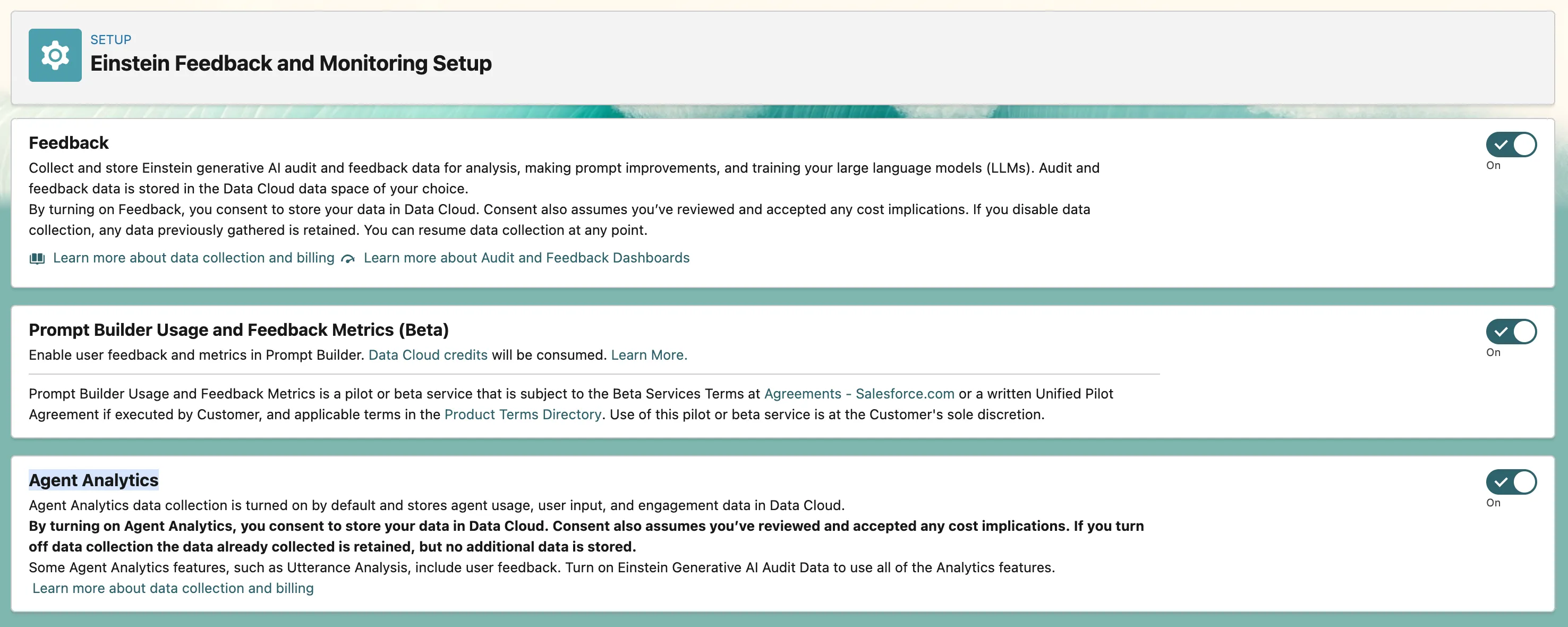Screen dimensions: 1568x627
Task: Switch off the Agent Analytics toggle
Action: 1511,482
